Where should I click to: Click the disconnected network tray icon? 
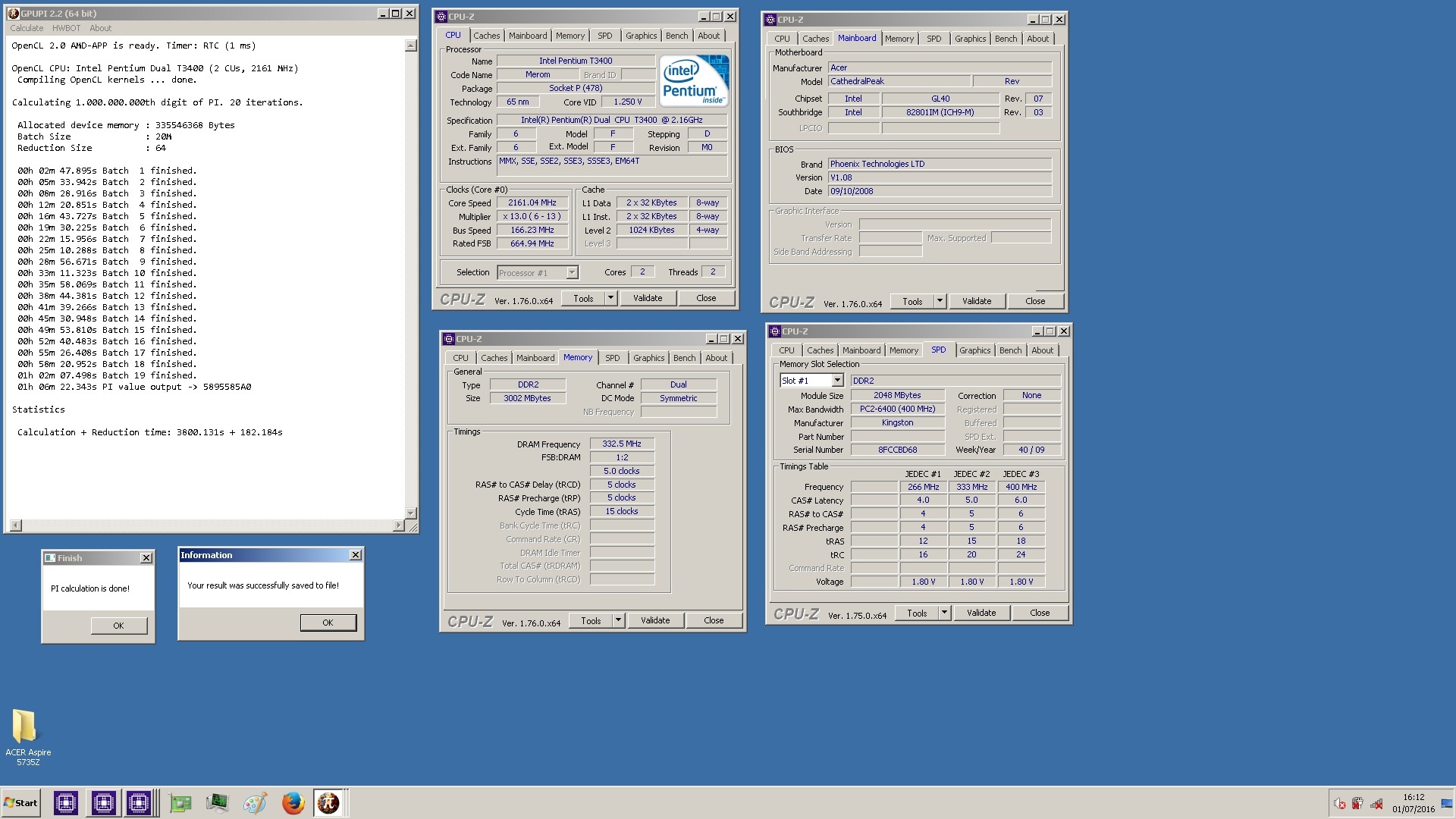[1376, 804]
